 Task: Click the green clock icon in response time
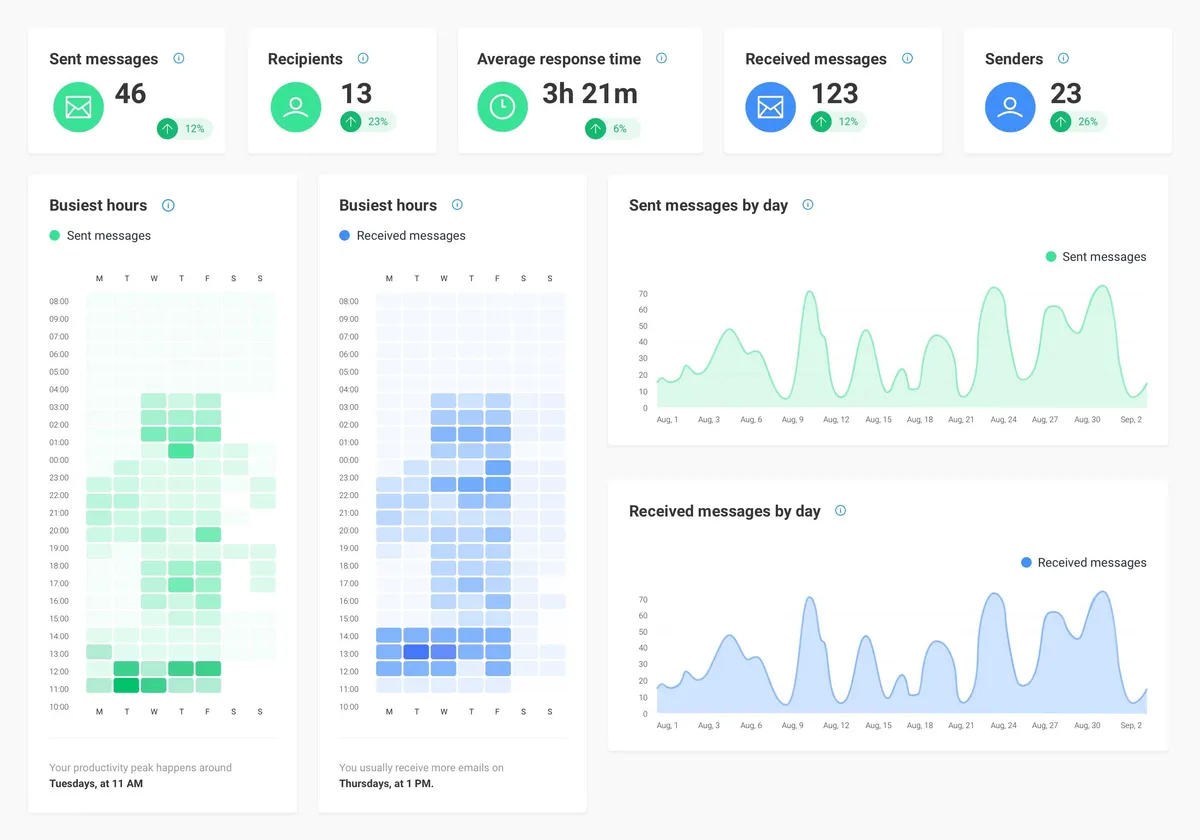pos(502,107)
